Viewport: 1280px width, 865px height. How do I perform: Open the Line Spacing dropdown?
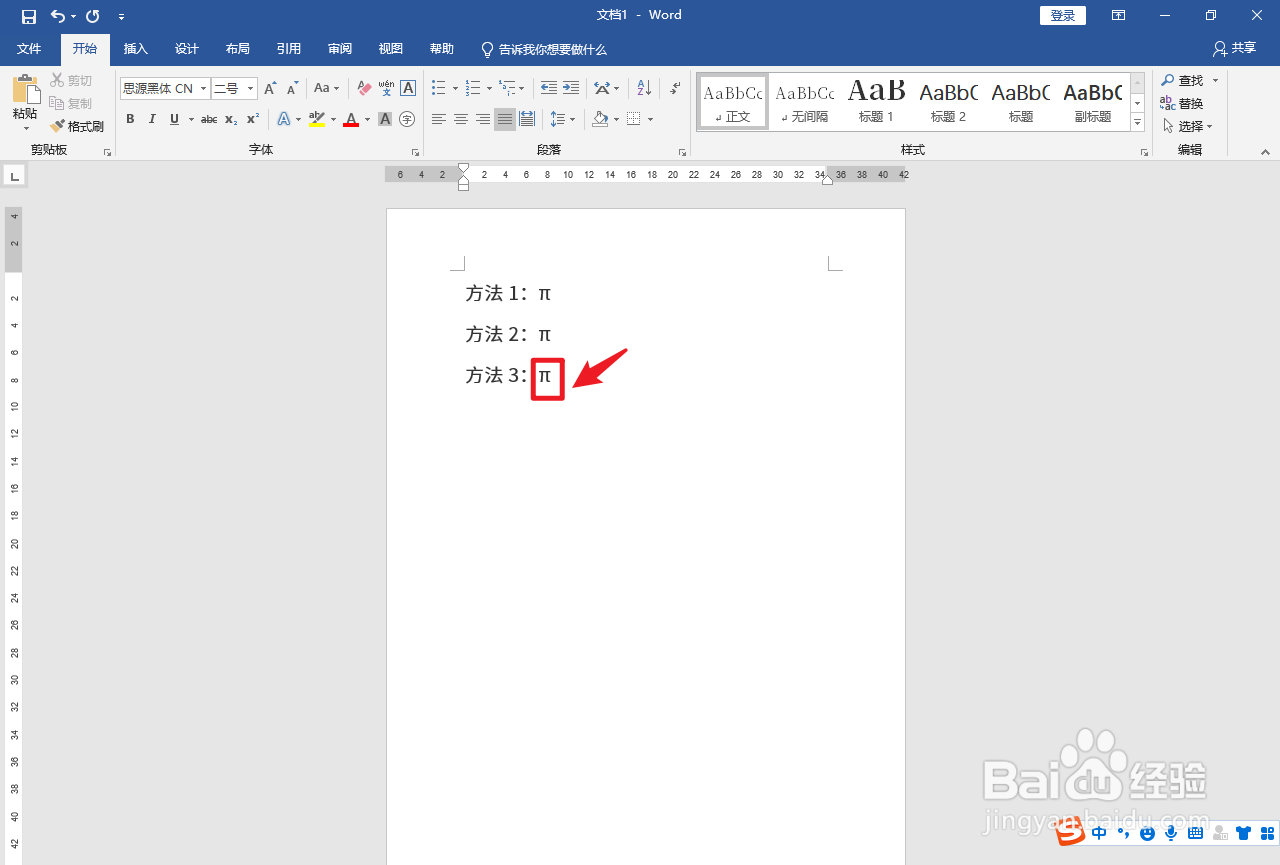pyautogui.click(x=563, y=119)
